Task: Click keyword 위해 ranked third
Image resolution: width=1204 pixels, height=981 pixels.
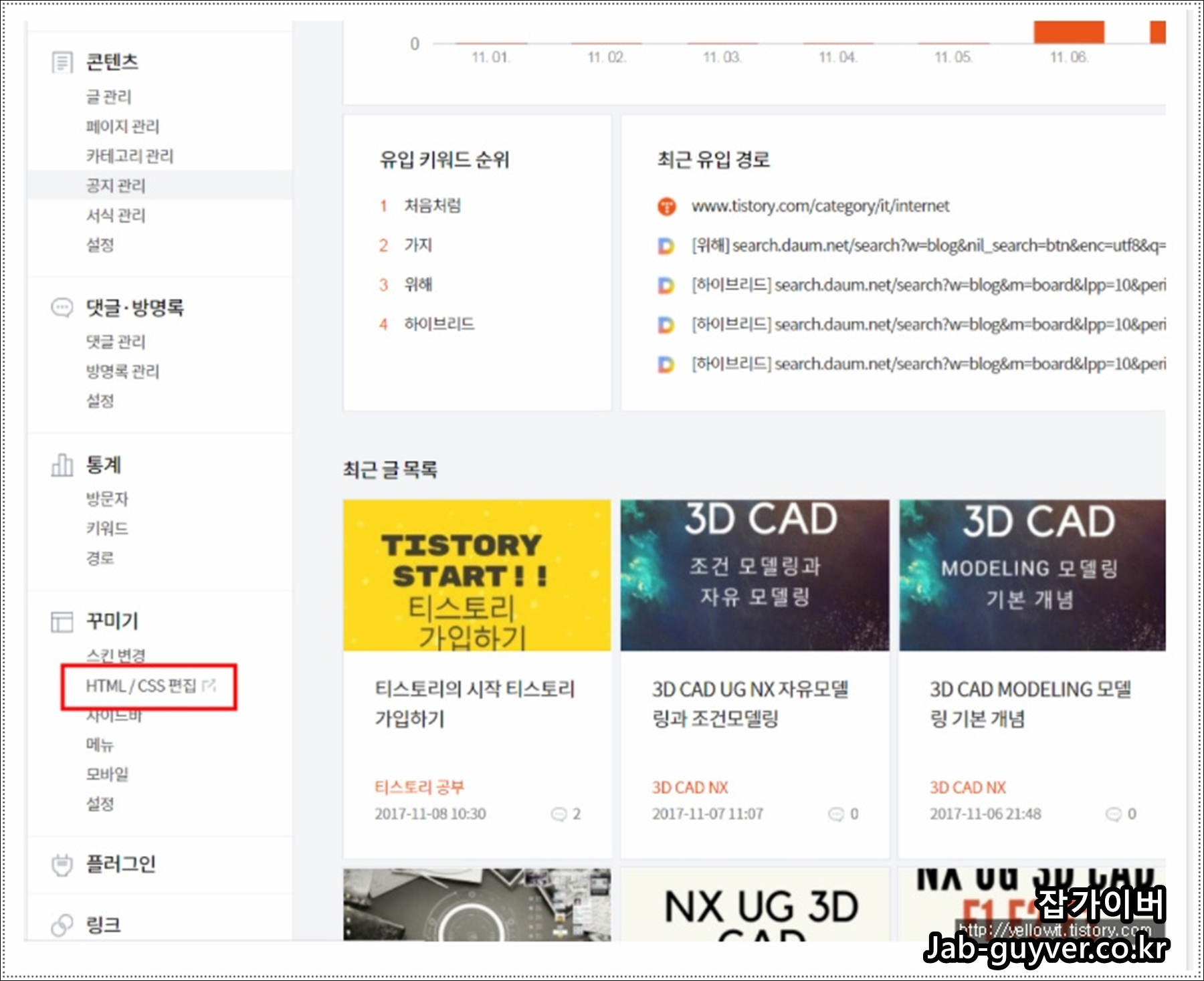Action: tap(418, 284)
